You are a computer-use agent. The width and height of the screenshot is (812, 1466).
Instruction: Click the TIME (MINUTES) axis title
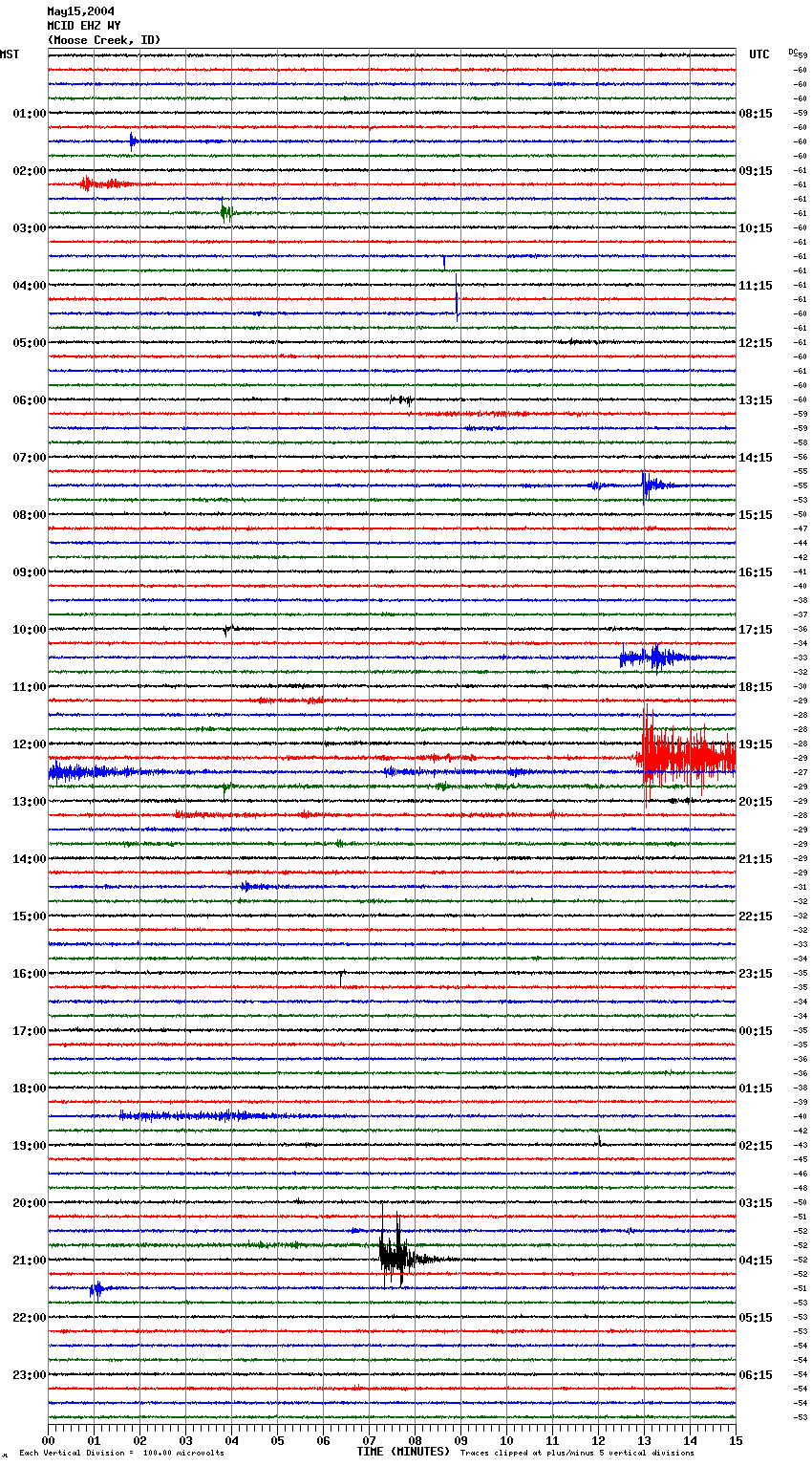coord(403,1452)
